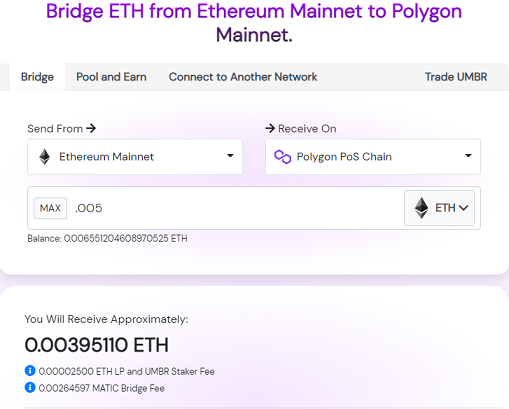Click the 0.00395110 ETH receive amount
This screenshot has width=509, height=409.
coord(97,345)
